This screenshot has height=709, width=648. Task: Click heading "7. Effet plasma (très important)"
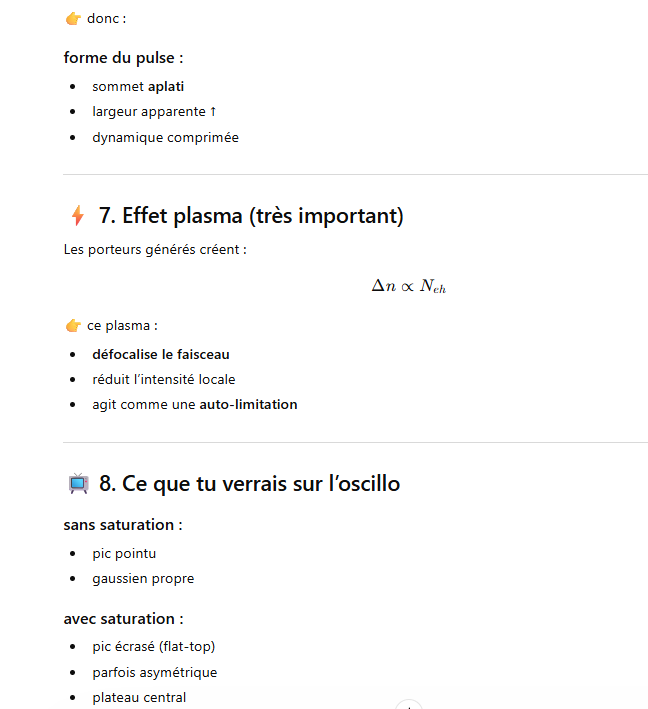(x=251, y=216)
